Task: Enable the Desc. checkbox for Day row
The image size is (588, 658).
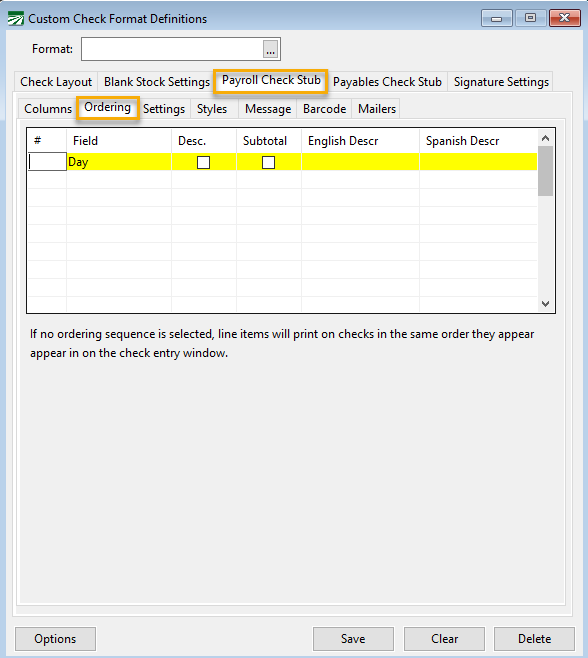Action: [x=204, y=162]
